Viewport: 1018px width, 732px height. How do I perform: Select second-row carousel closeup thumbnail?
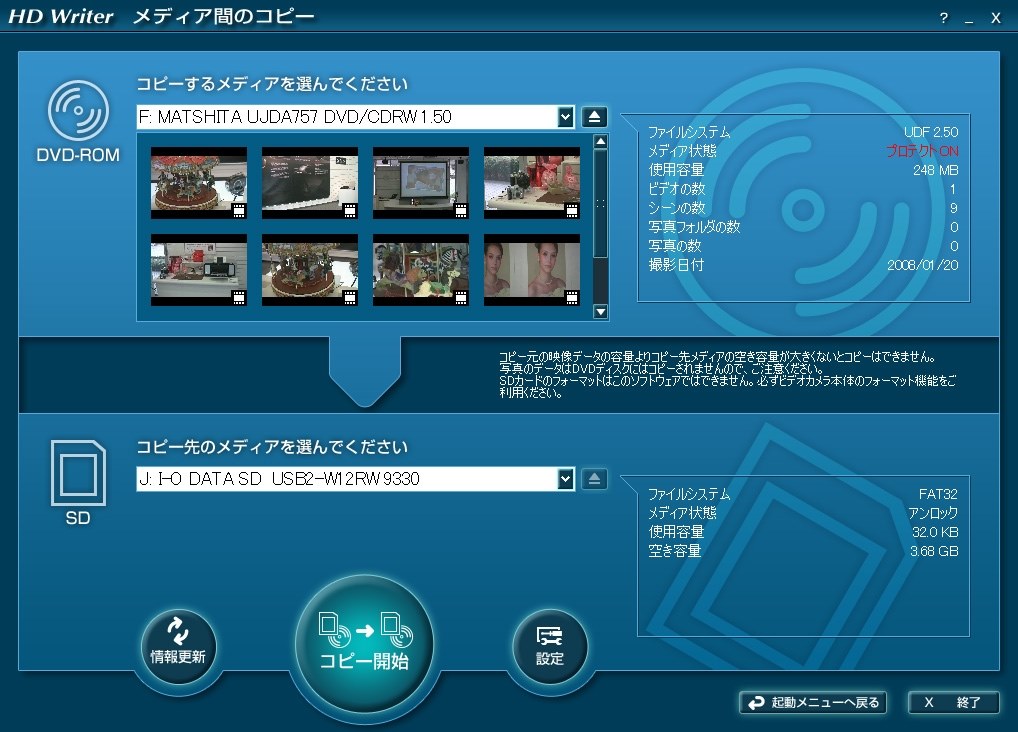310,270
